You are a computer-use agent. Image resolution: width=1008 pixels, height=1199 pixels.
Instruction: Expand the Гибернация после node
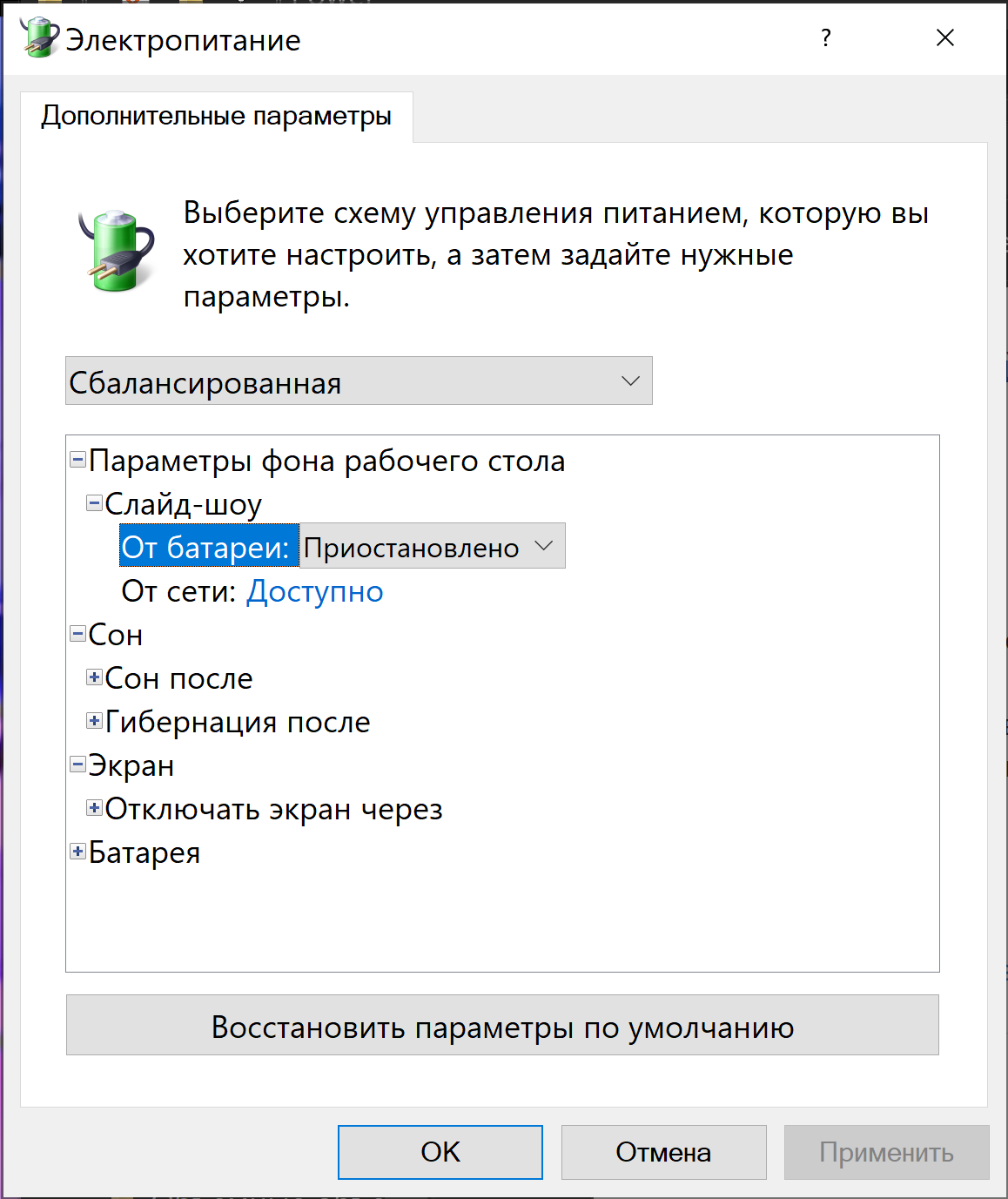click(94, 721)
